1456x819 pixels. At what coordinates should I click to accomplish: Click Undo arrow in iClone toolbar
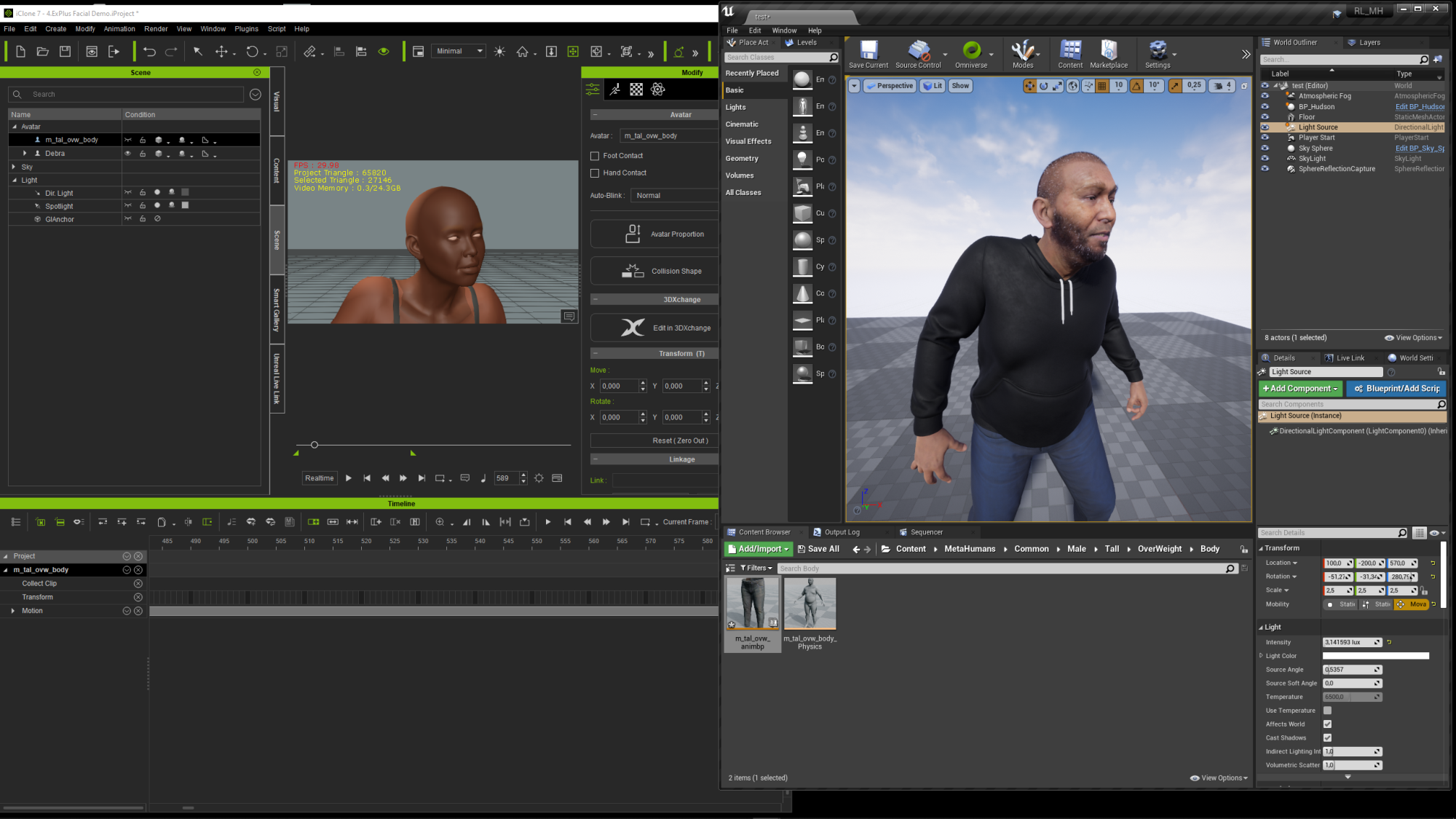pyautogui.click(x=149, y=52)
